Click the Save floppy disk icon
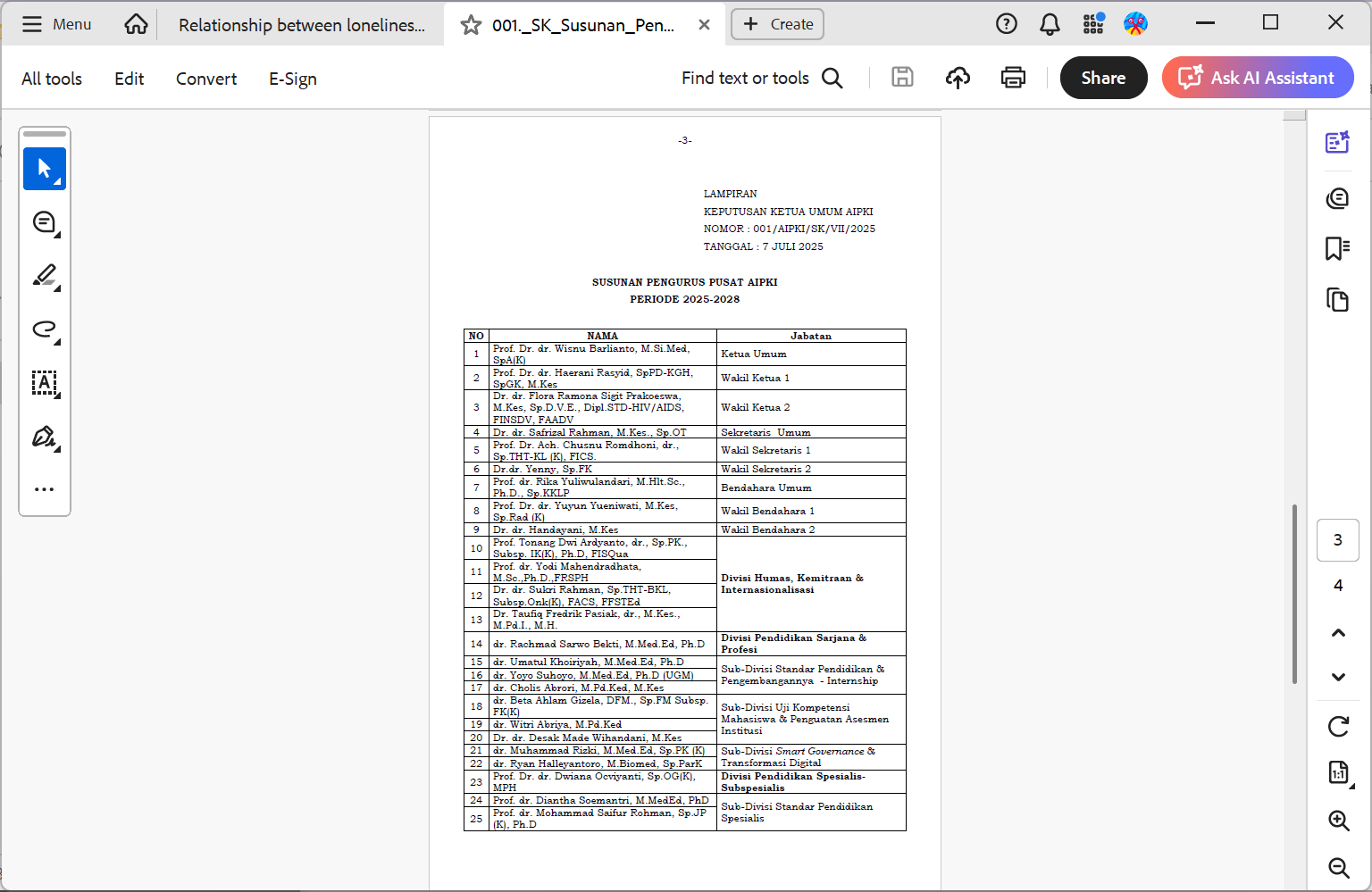 (x=902, y=78)
